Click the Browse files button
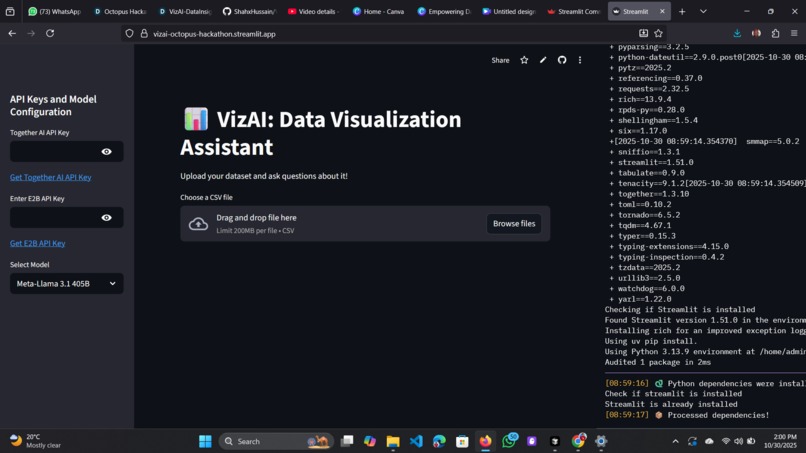The height and width of the screenshot is (453, 806). click(514, 224)
